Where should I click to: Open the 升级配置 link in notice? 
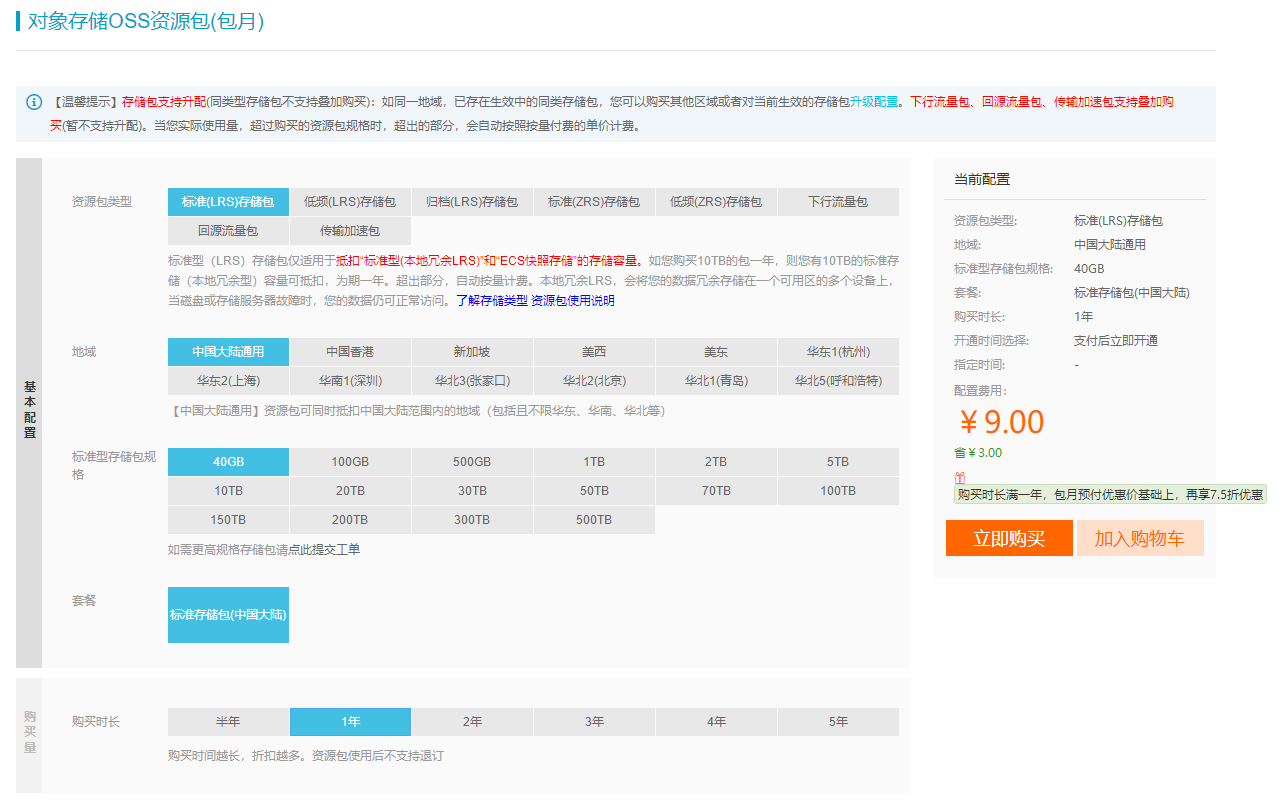click(x=874, y=102)
